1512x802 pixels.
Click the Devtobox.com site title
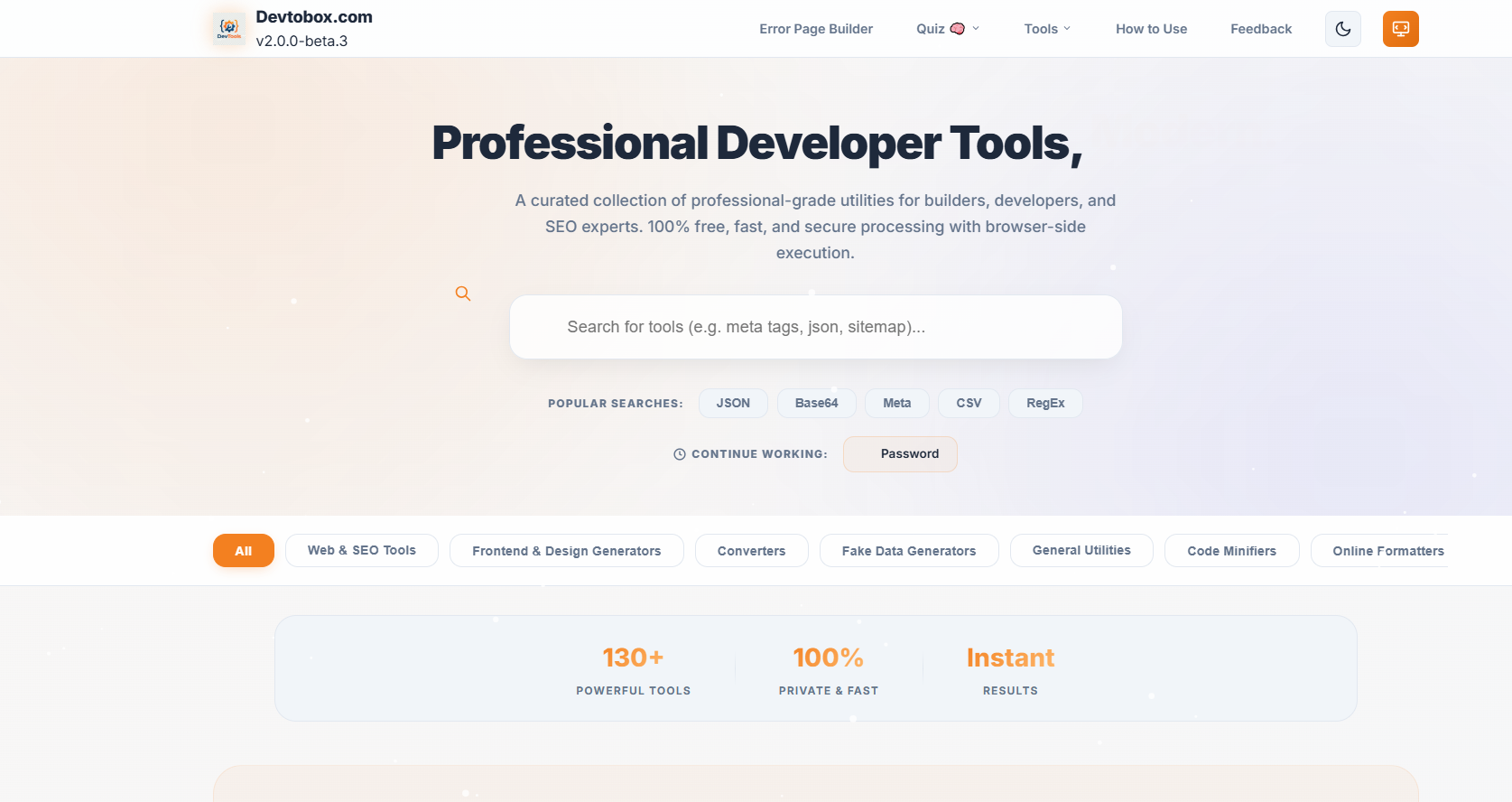314,17
